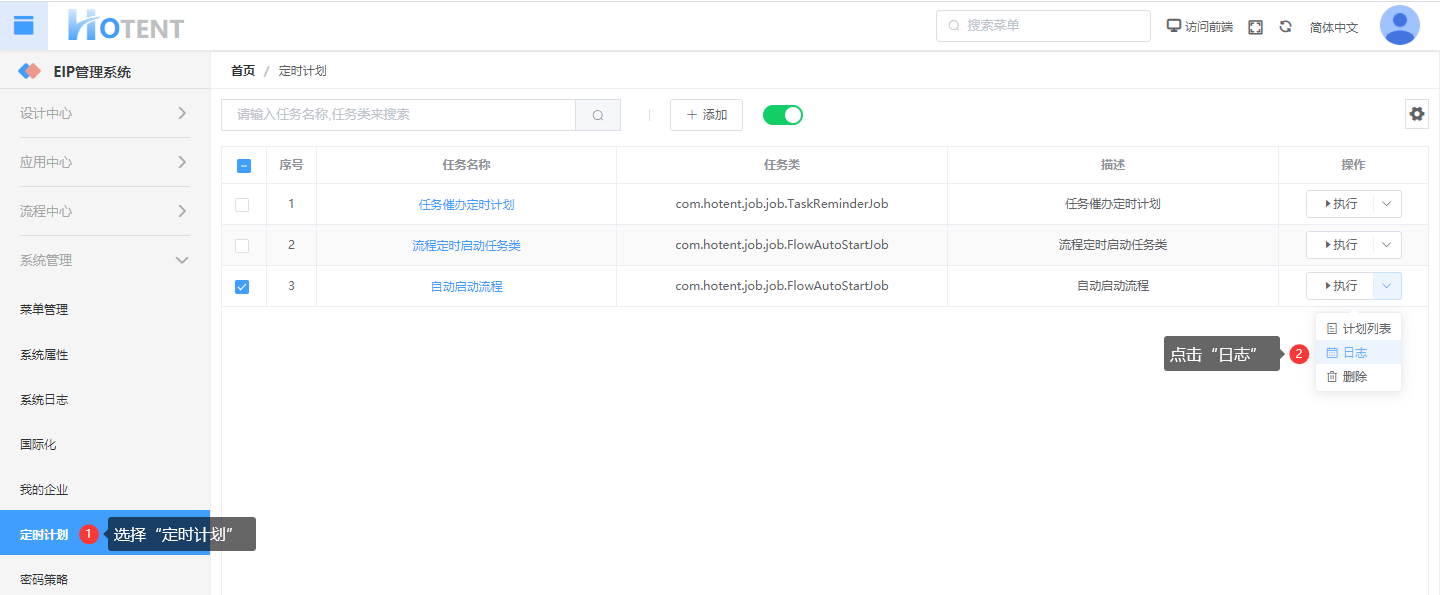Viewport: 1440px width, 595px height.
Task: Open the table settings gear icon
Action: 1416,114
